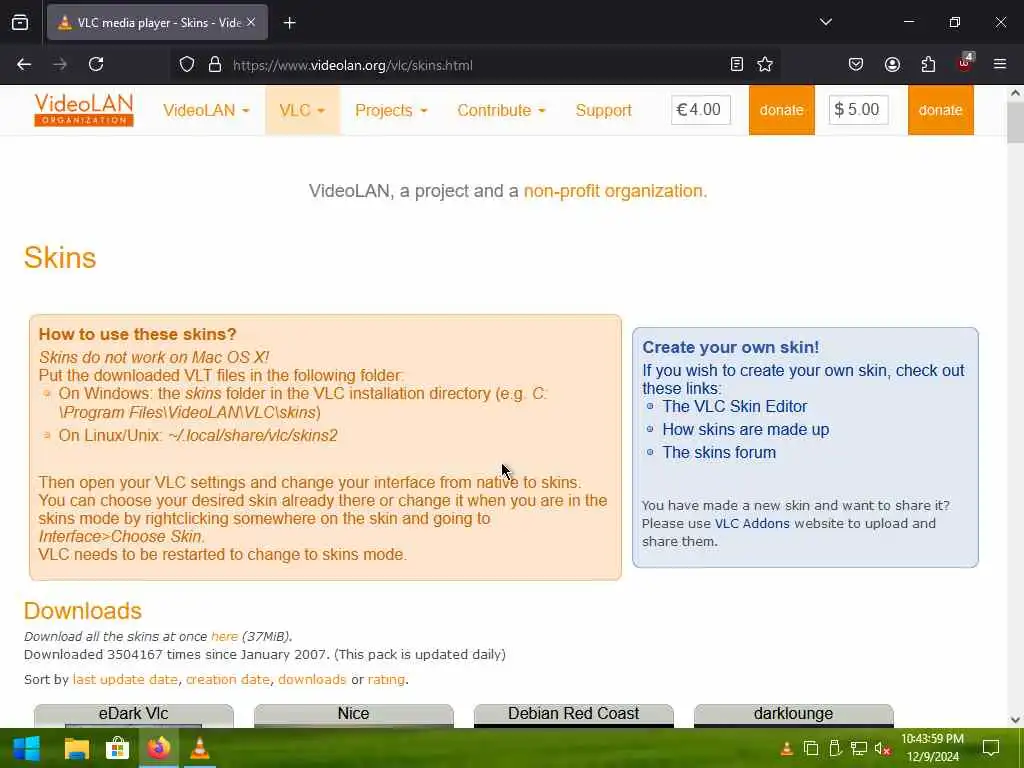
Task: Open a new browser tab
Action: point(289,23)
